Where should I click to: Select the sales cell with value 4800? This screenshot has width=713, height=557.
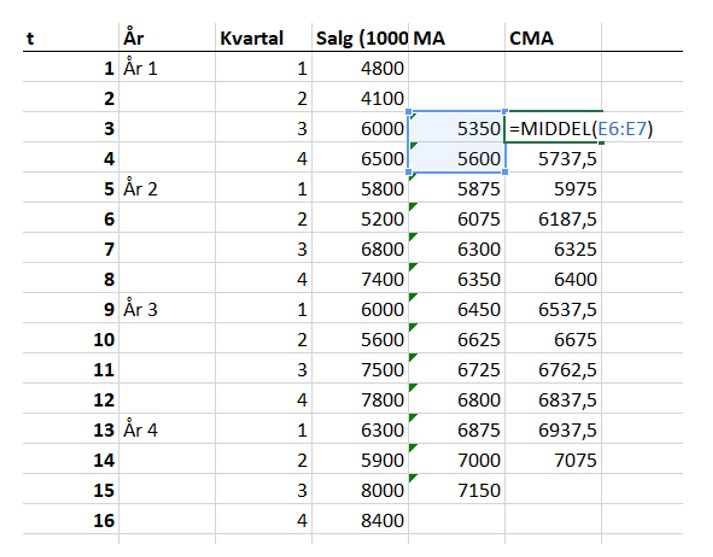click(x=360, y=69)
